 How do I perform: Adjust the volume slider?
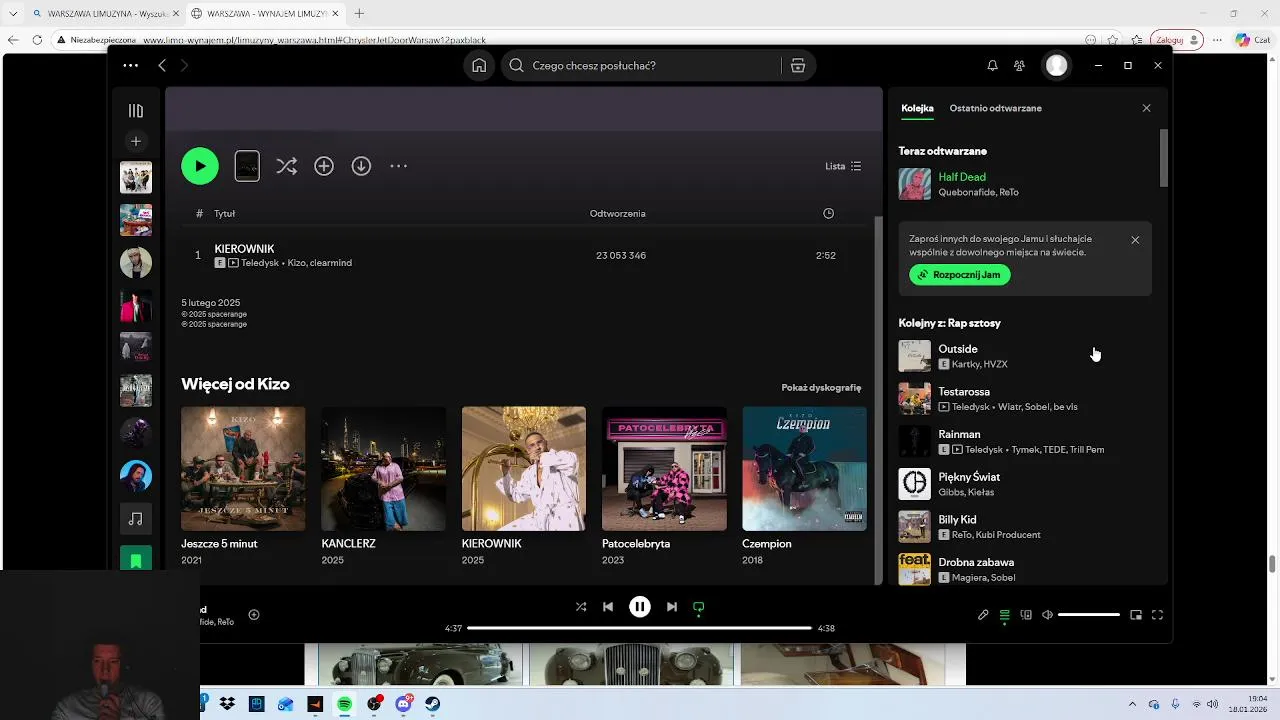[x=1089, y=615]
